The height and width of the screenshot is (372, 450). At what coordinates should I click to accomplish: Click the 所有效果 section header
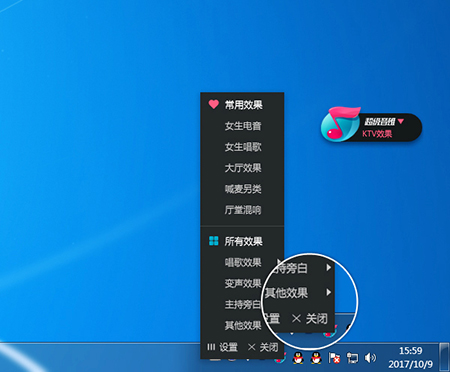243,241
